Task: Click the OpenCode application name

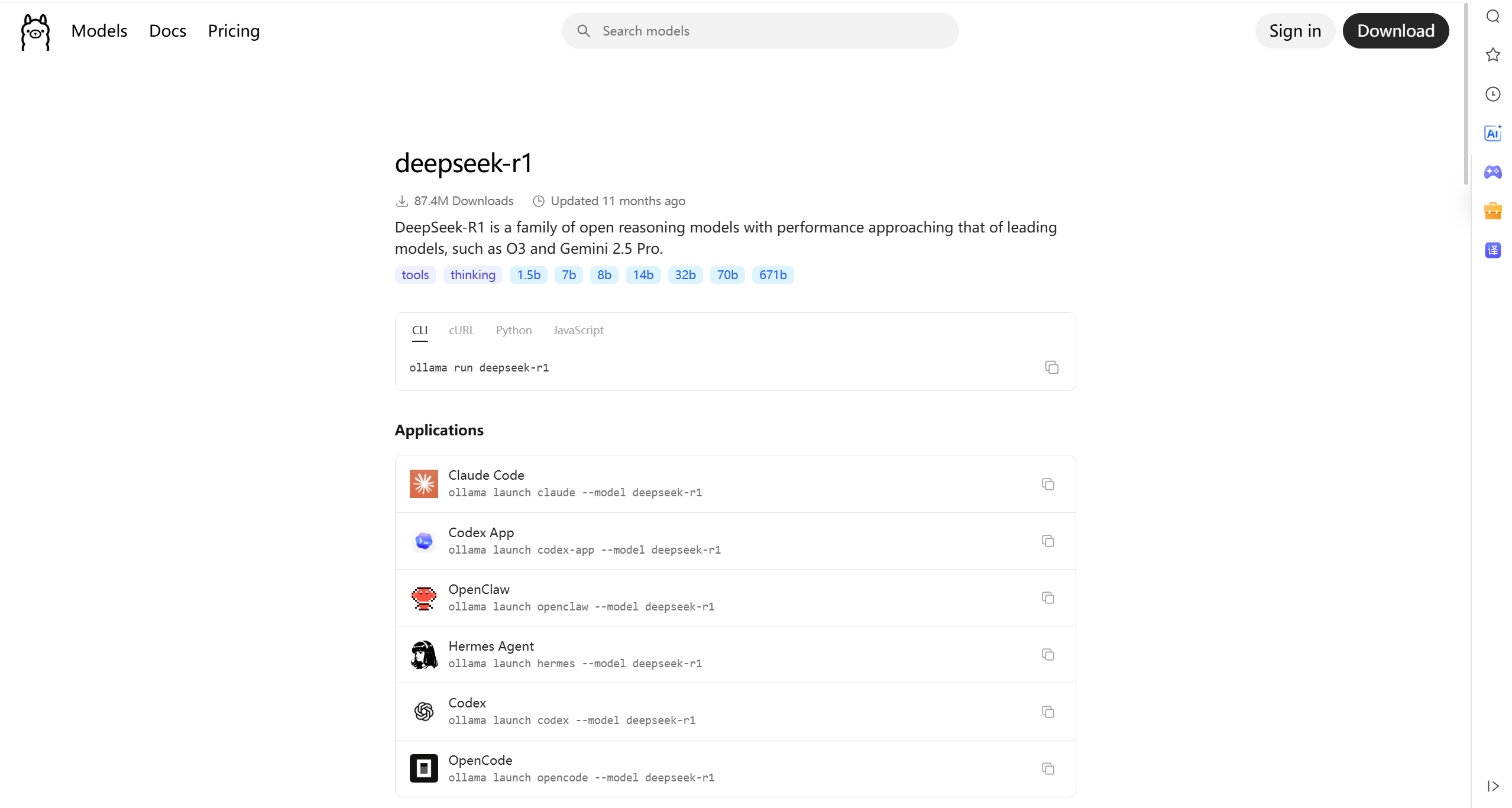Action: [x=480, y=760]
